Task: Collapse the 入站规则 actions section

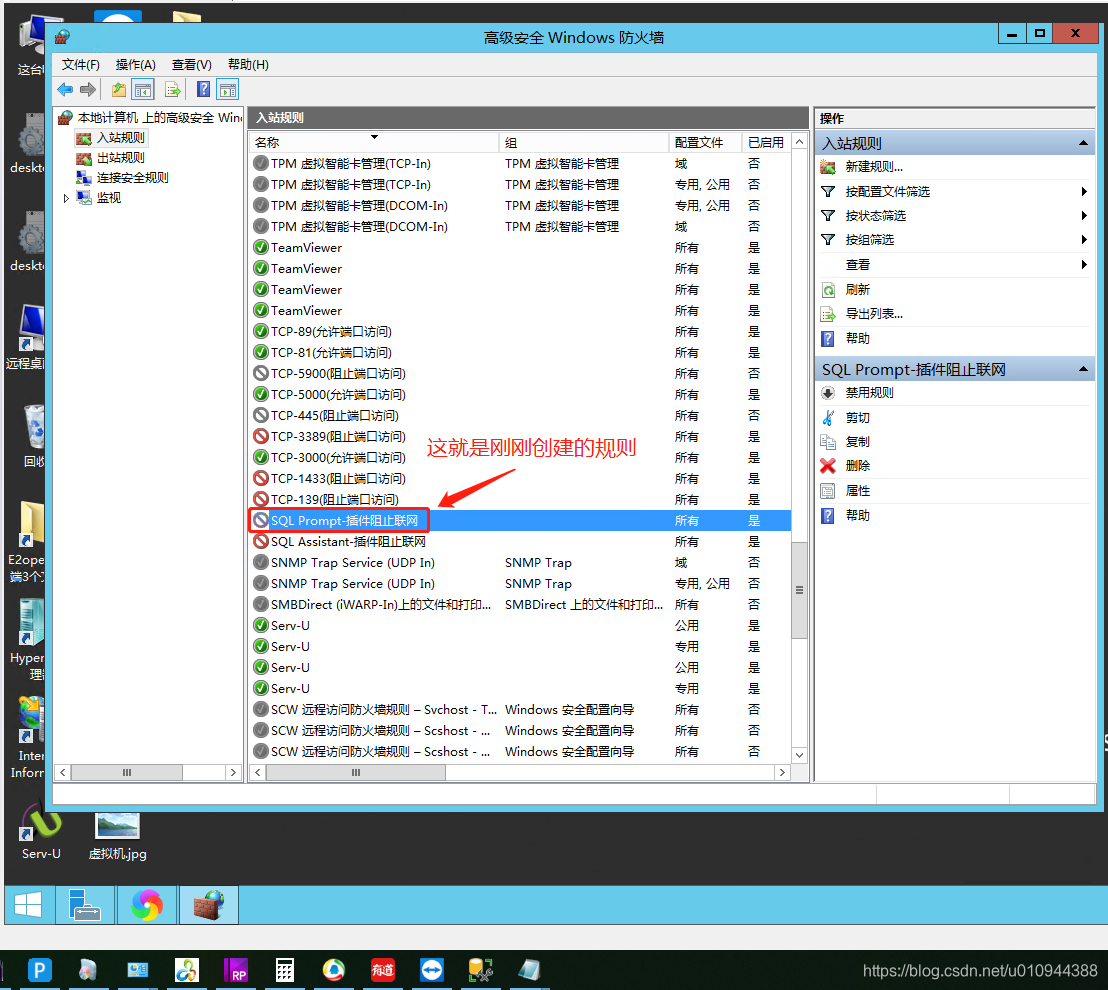Action: [x=1083, y=143]
